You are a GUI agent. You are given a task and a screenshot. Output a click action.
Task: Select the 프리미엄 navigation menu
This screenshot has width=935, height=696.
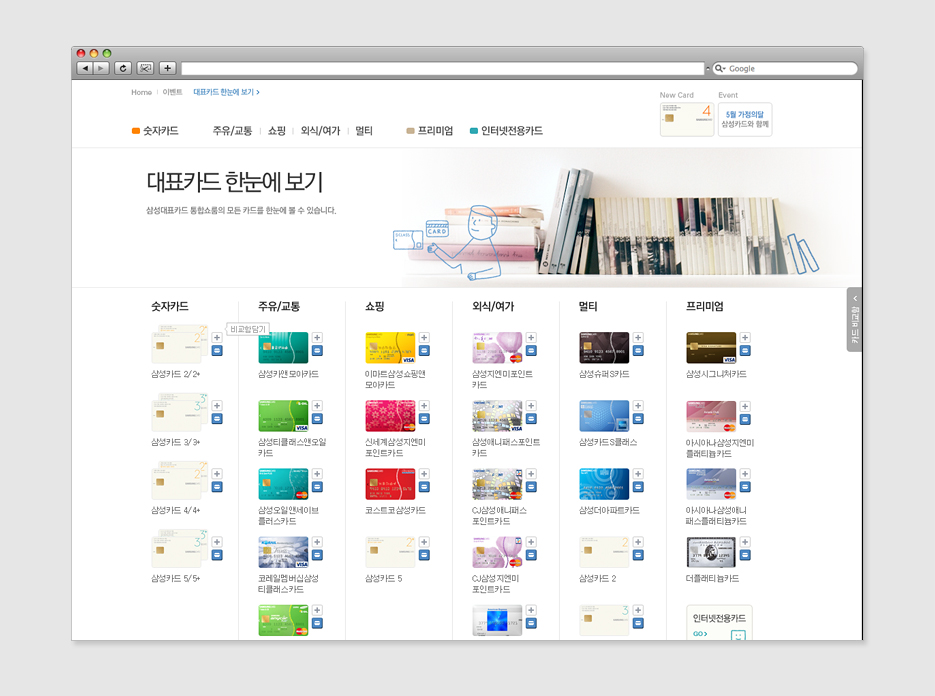(x=430, y=131)
